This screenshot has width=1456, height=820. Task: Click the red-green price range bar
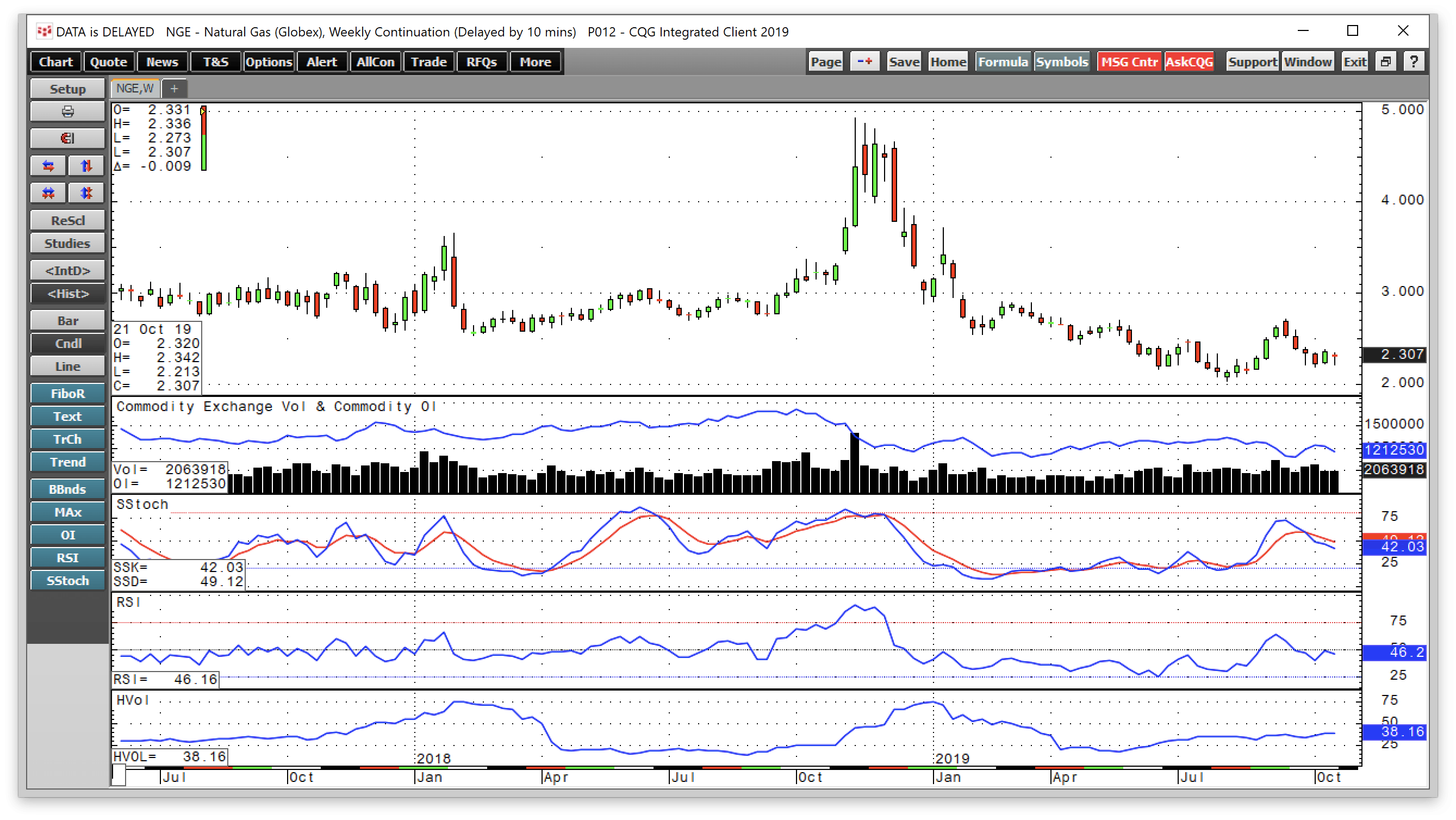203,139
